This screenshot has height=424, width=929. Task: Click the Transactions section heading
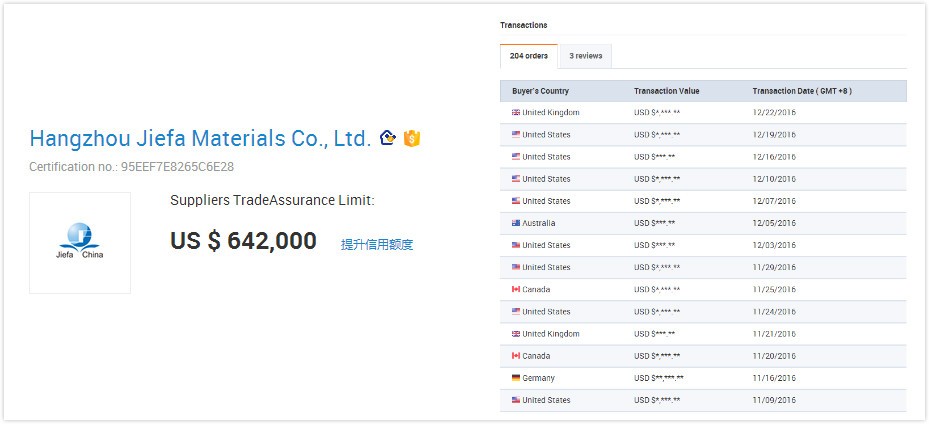click(524, 25)
